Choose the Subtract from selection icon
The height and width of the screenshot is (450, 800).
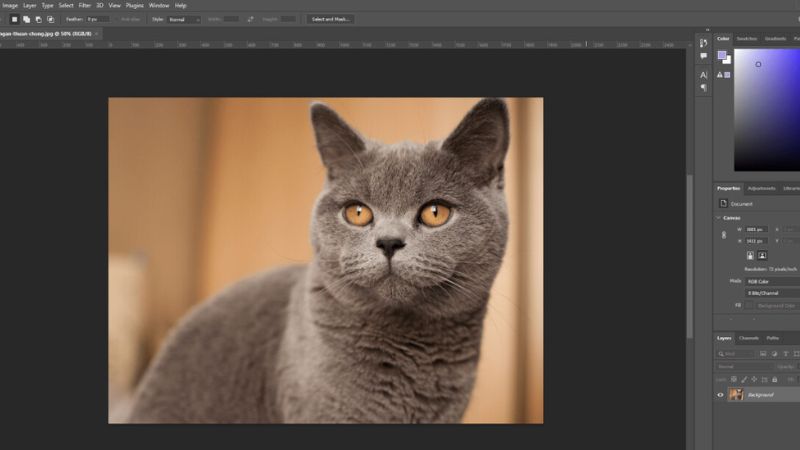pos(38,19)
